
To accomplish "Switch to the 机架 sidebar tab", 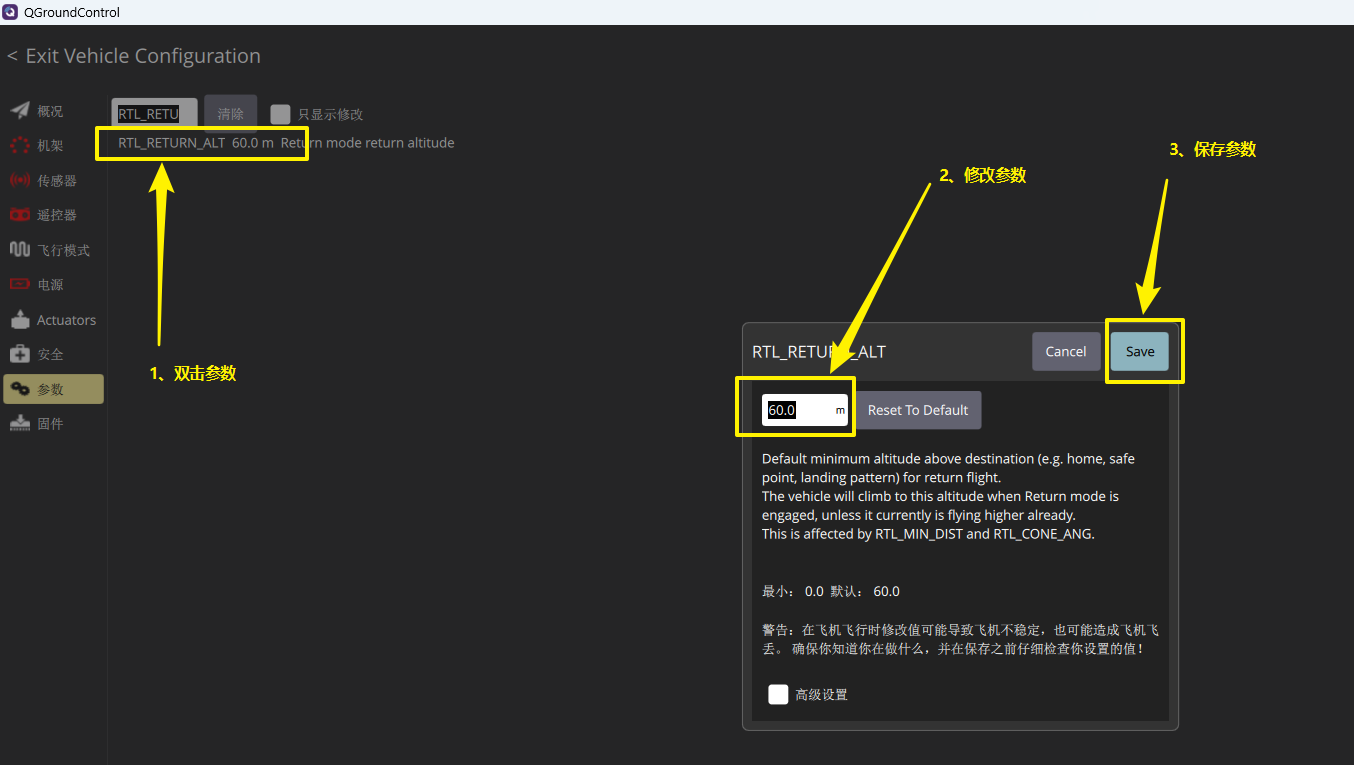I will (x=53, y=146).
